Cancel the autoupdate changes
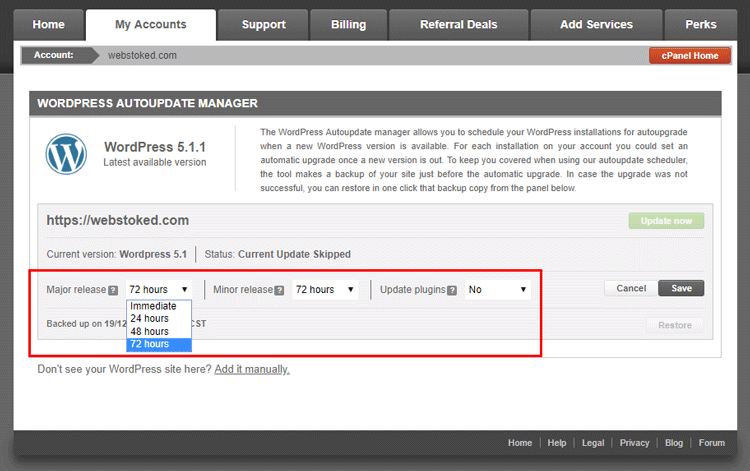750x471 pixels. pos(631,288)
